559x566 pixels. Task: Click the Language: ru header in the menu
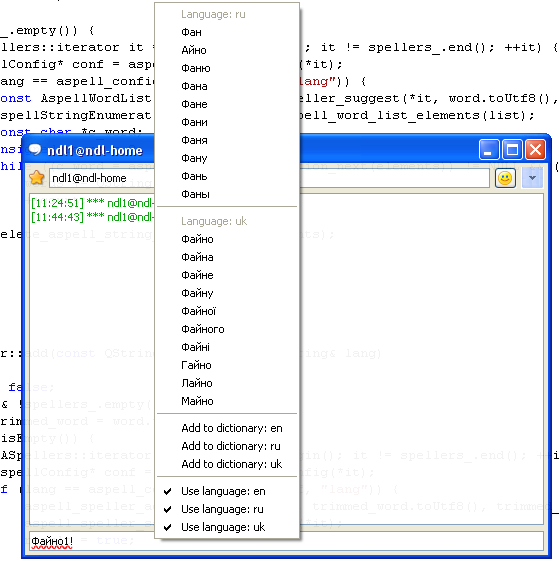[213, 14]
